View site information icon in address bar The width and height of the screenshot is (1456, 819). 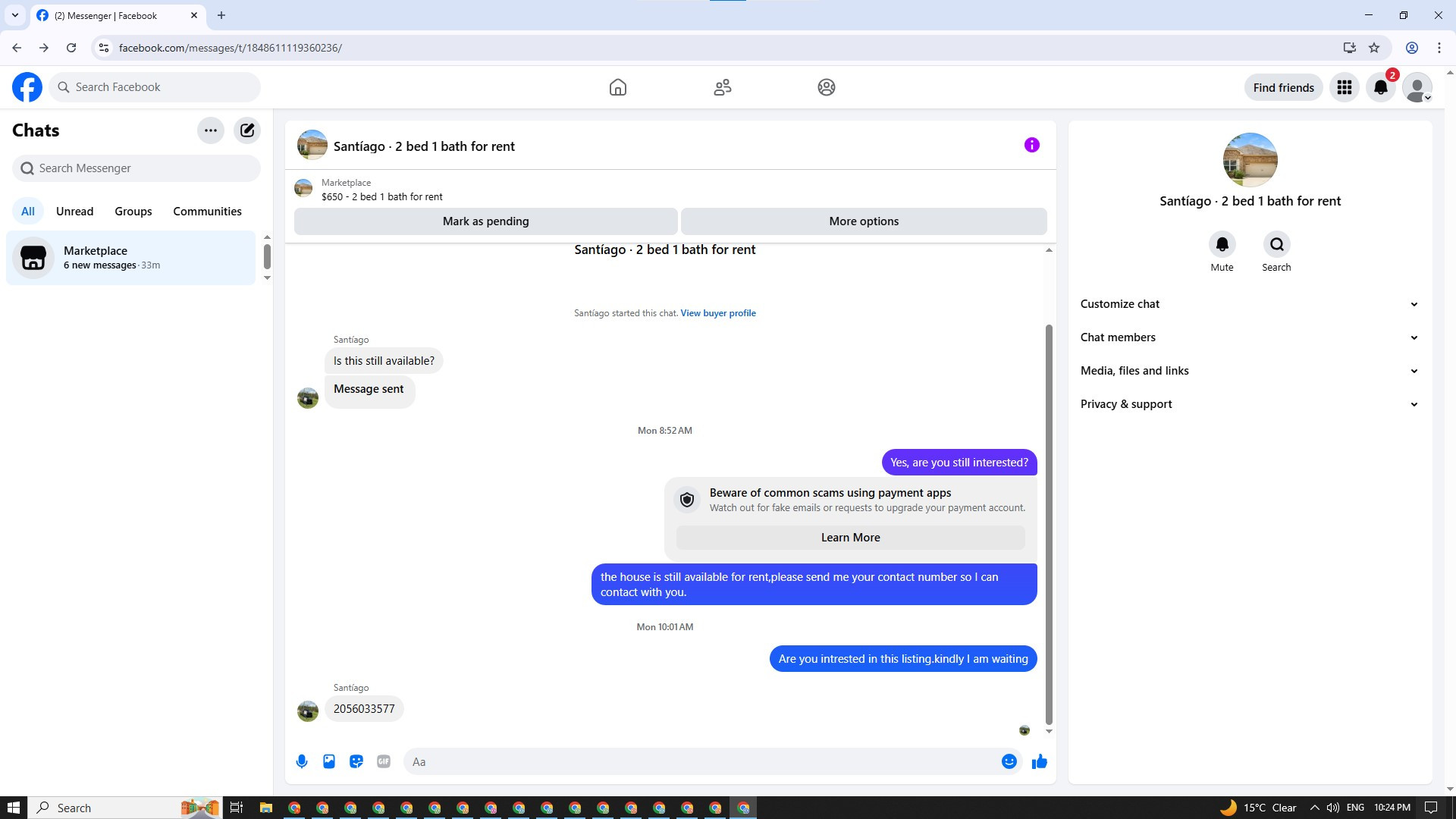click(104, 48)
